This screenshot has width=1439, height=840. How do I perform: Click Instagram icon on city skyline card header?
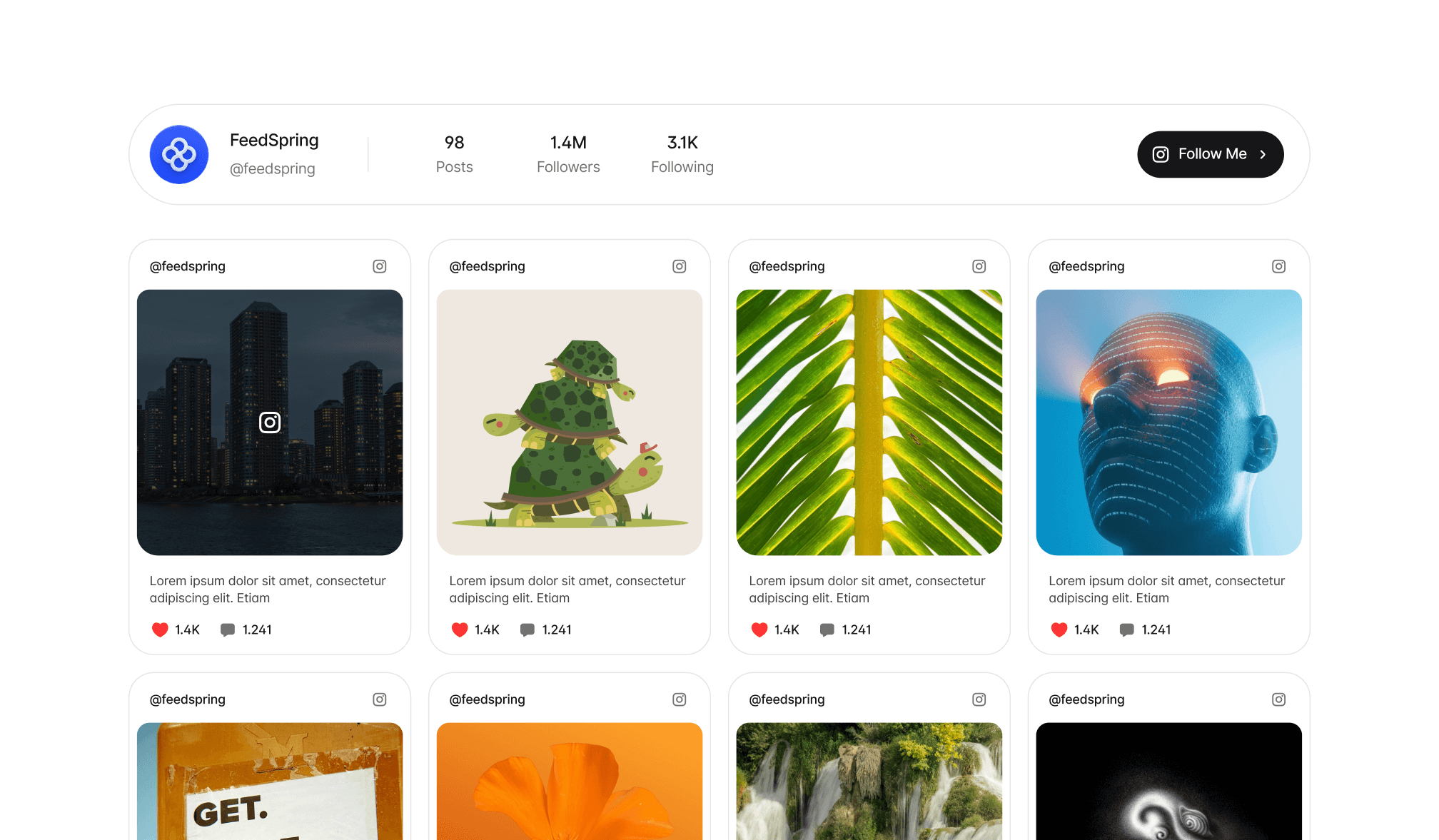(x=380, y=266)
